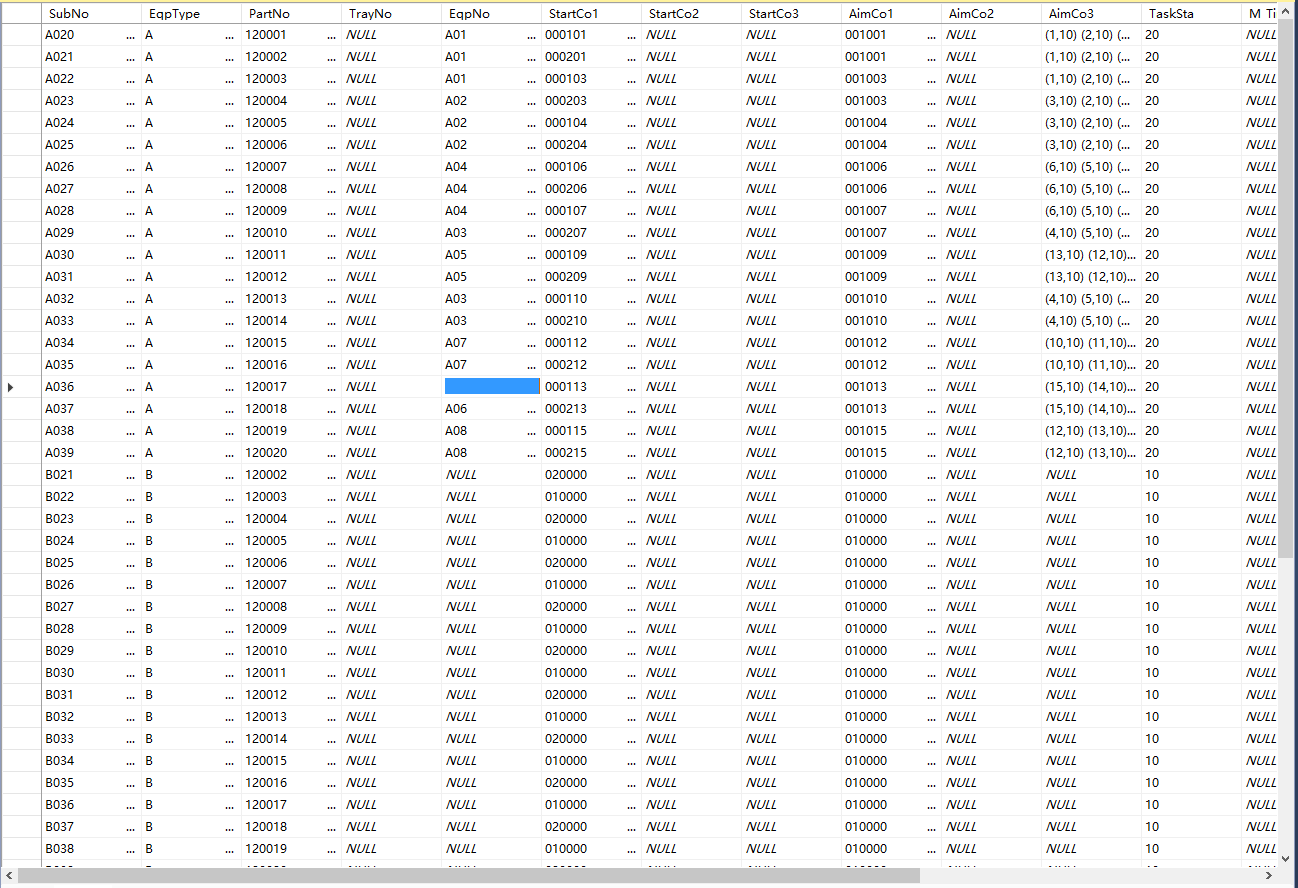
Task: Click the vertical scrollbar up arrow
Action: tap(1286, 13)
